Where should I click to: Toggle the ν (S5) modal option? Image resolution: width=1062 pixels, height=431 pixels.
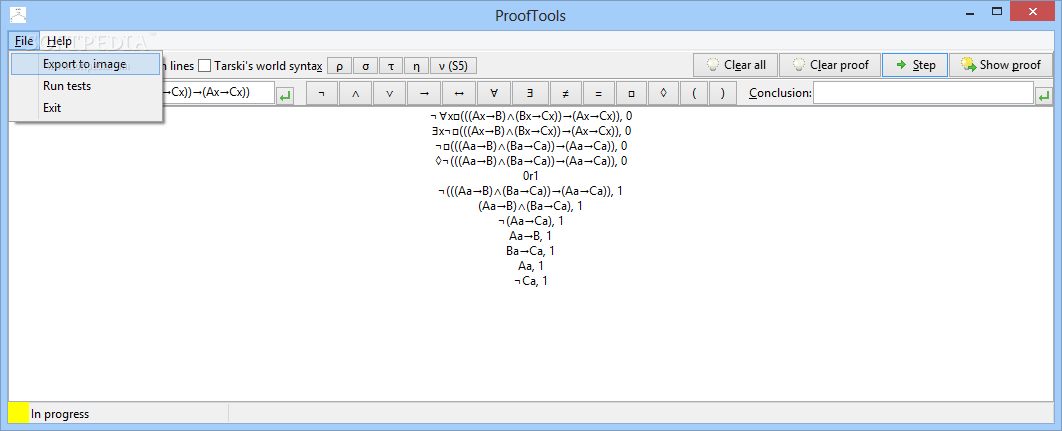coord(454,66)
